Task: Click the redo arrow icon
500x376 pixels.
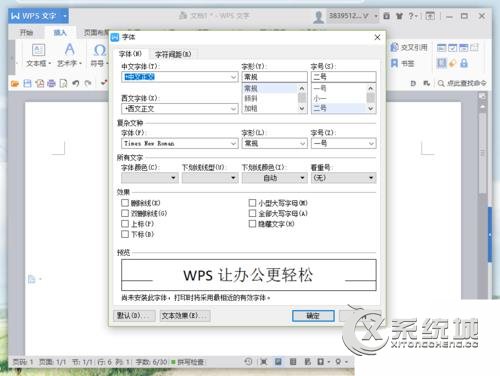Action: [88, 83]
